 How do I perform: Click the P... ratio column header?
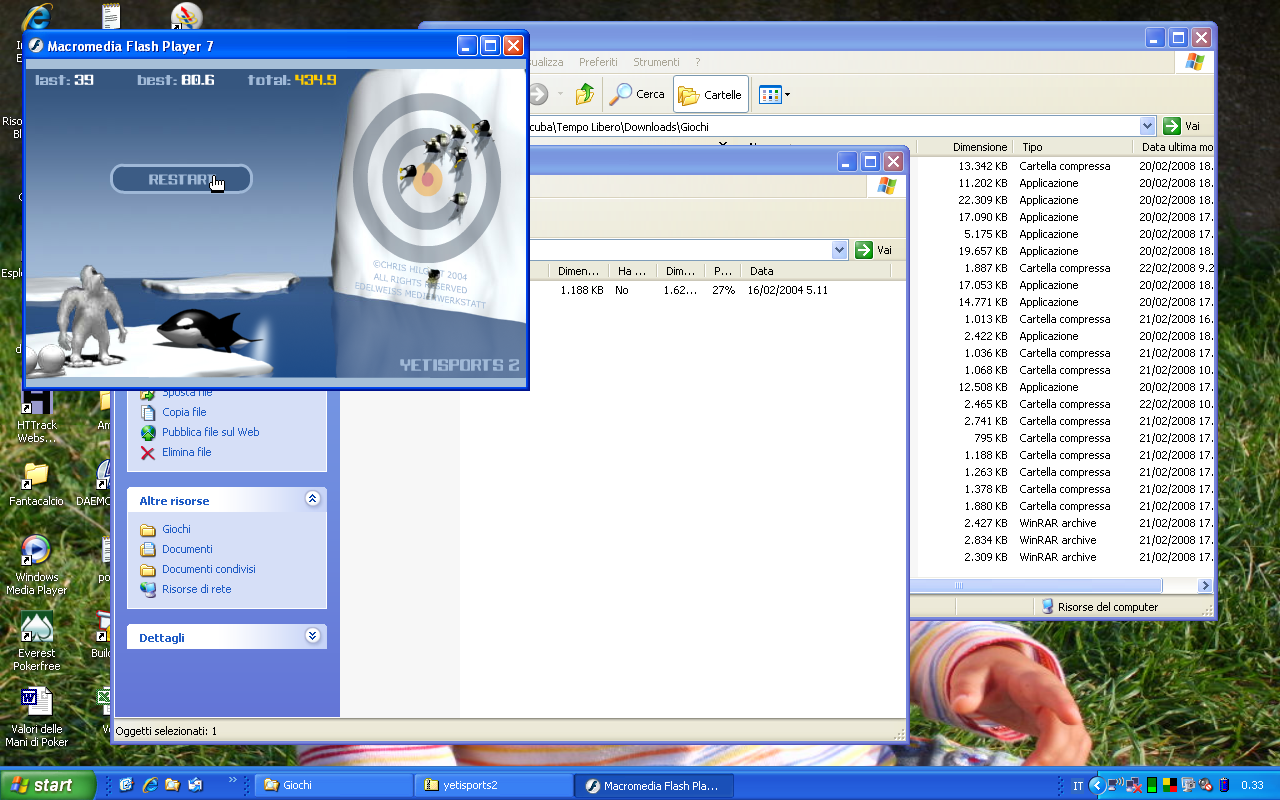coord(722,271)
